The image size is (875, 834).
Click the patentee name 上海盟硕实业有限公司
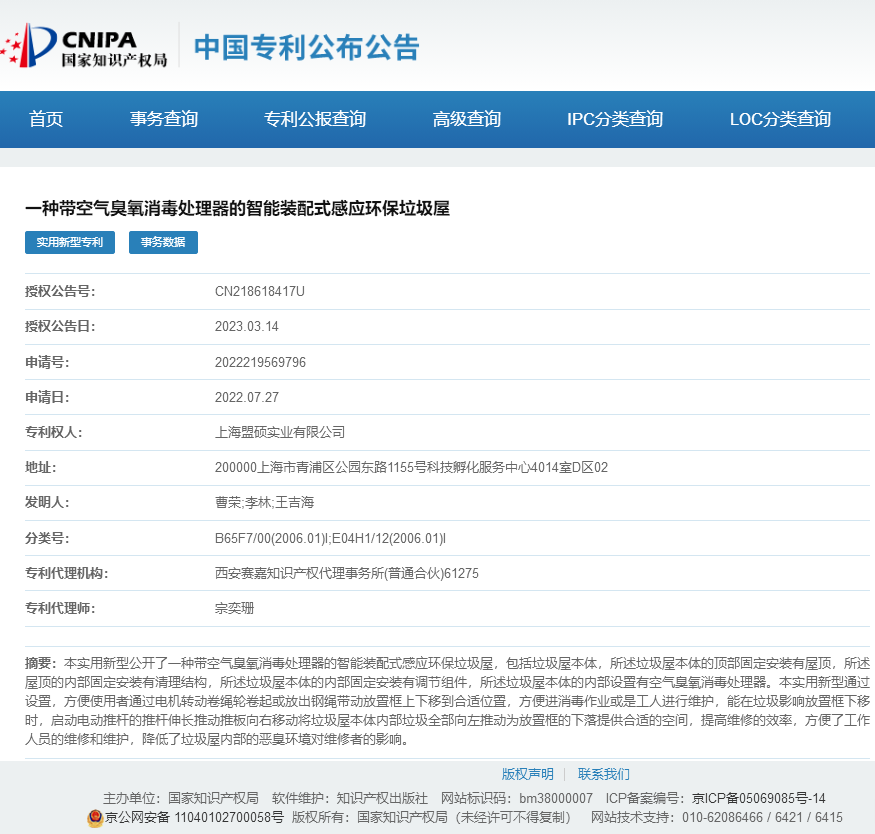(x=280, y=432)
